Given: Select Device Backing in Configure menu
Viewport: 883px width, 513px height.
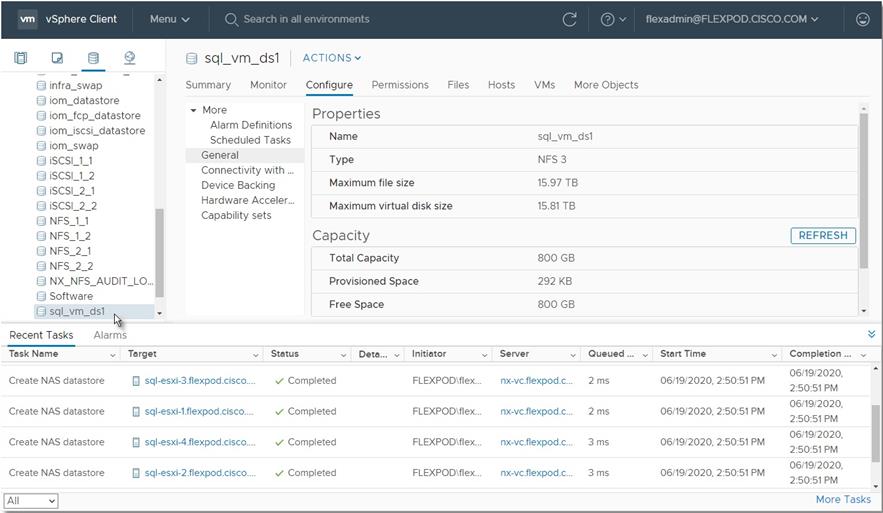Looking at the screenshot, I should click(x=238, y=185).
